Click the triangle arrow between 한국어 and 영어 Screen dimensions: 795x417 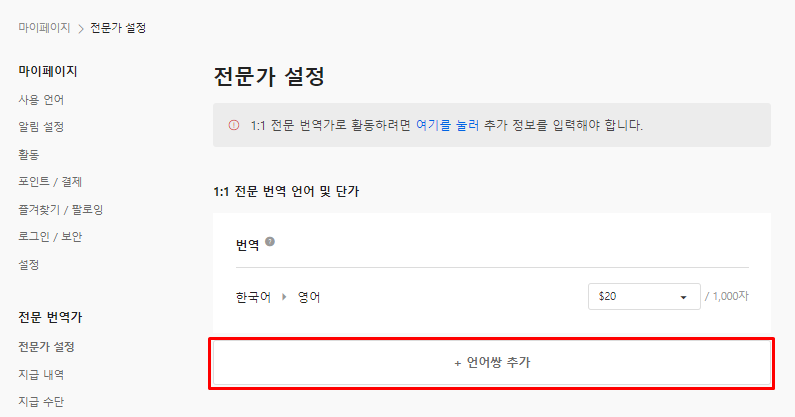[x=284, y=297]
